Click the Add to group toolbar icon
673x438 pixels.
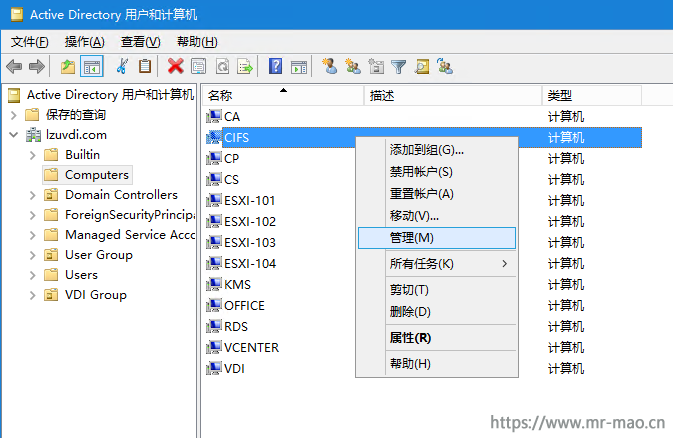pyautogui.click(x=445, y=66)
